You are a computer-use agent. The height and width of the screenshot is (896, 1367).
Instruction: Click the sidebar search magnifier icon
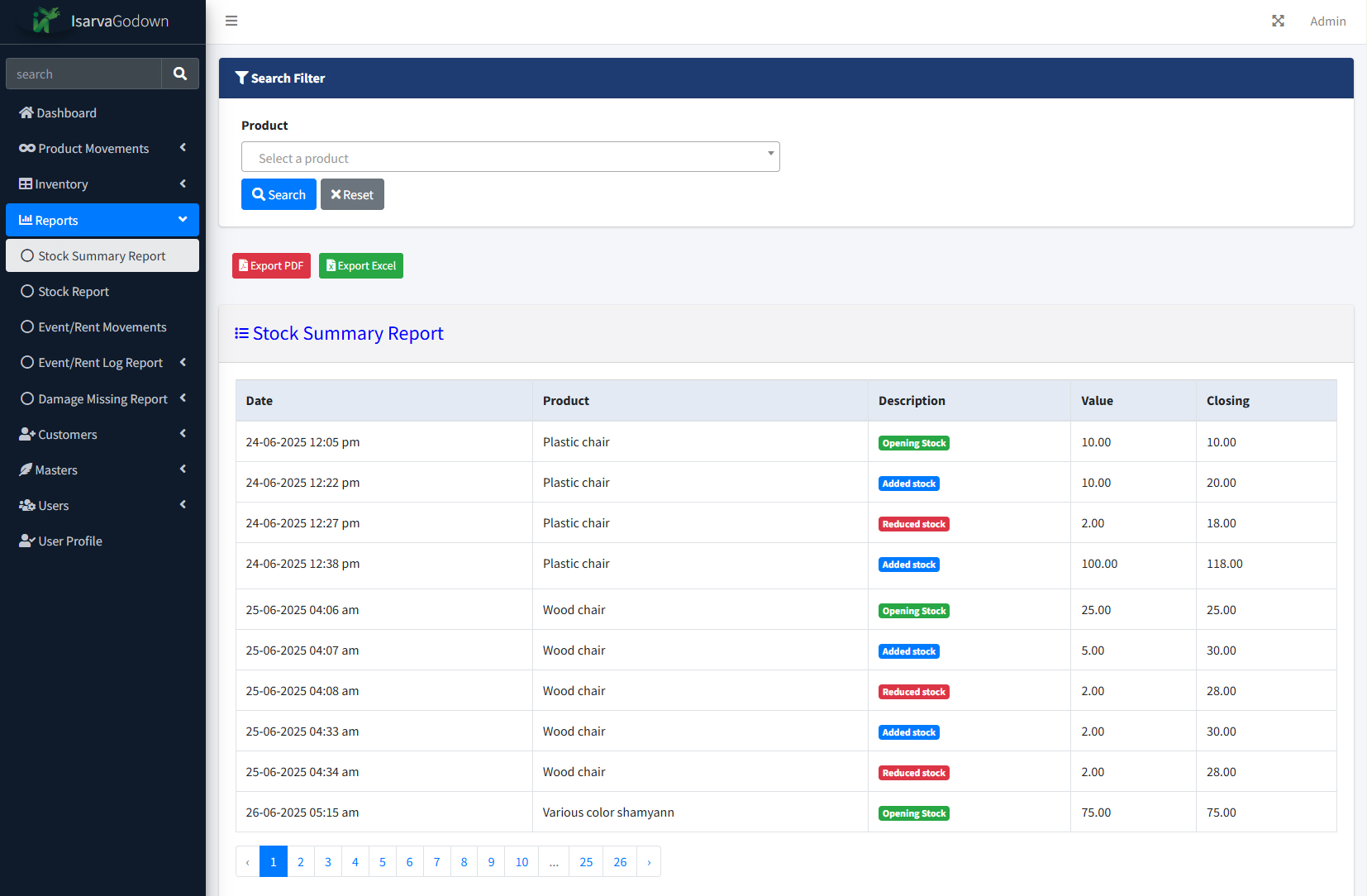[180, 74]
